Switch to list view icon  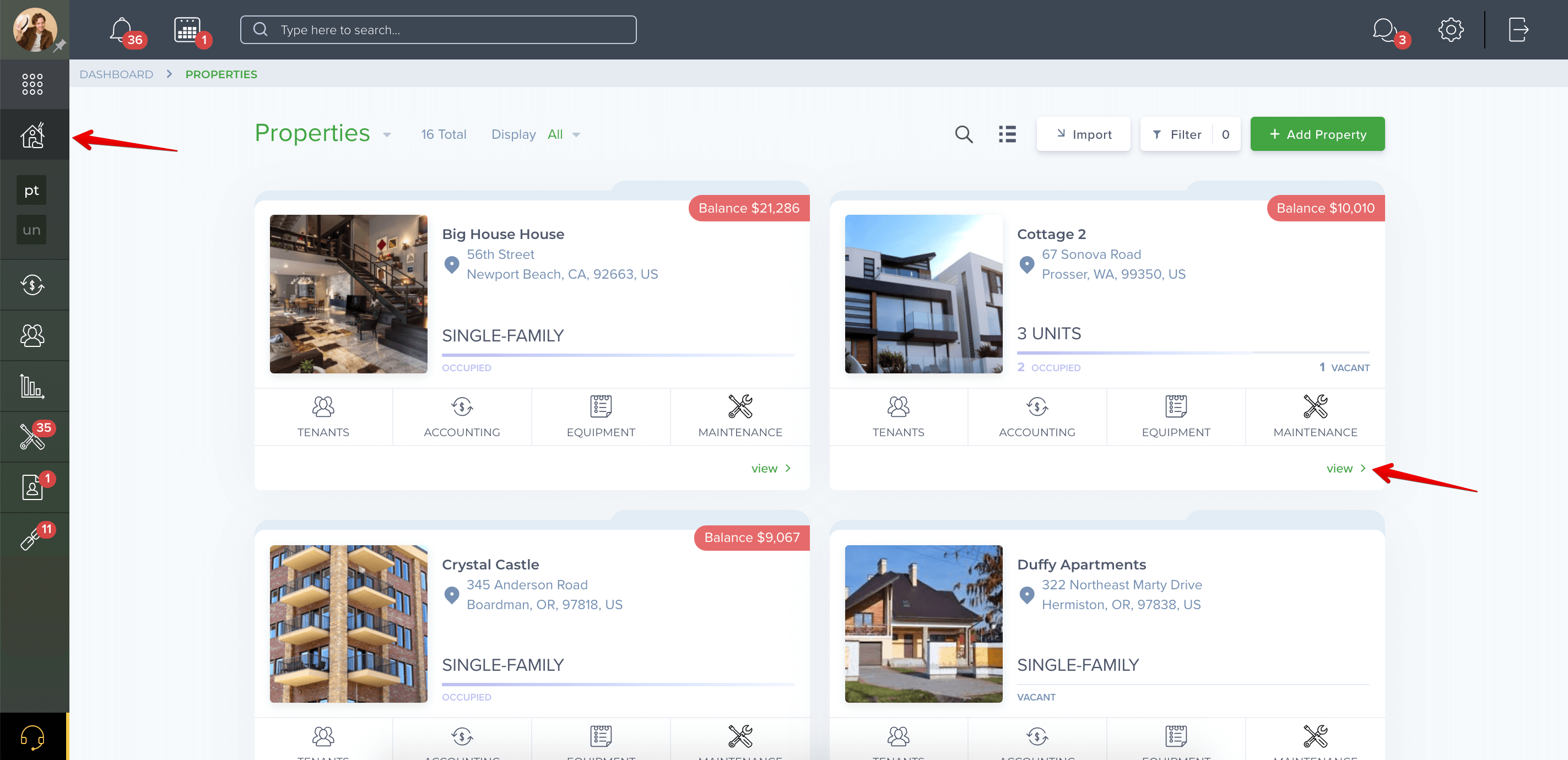coord(1007,134)
